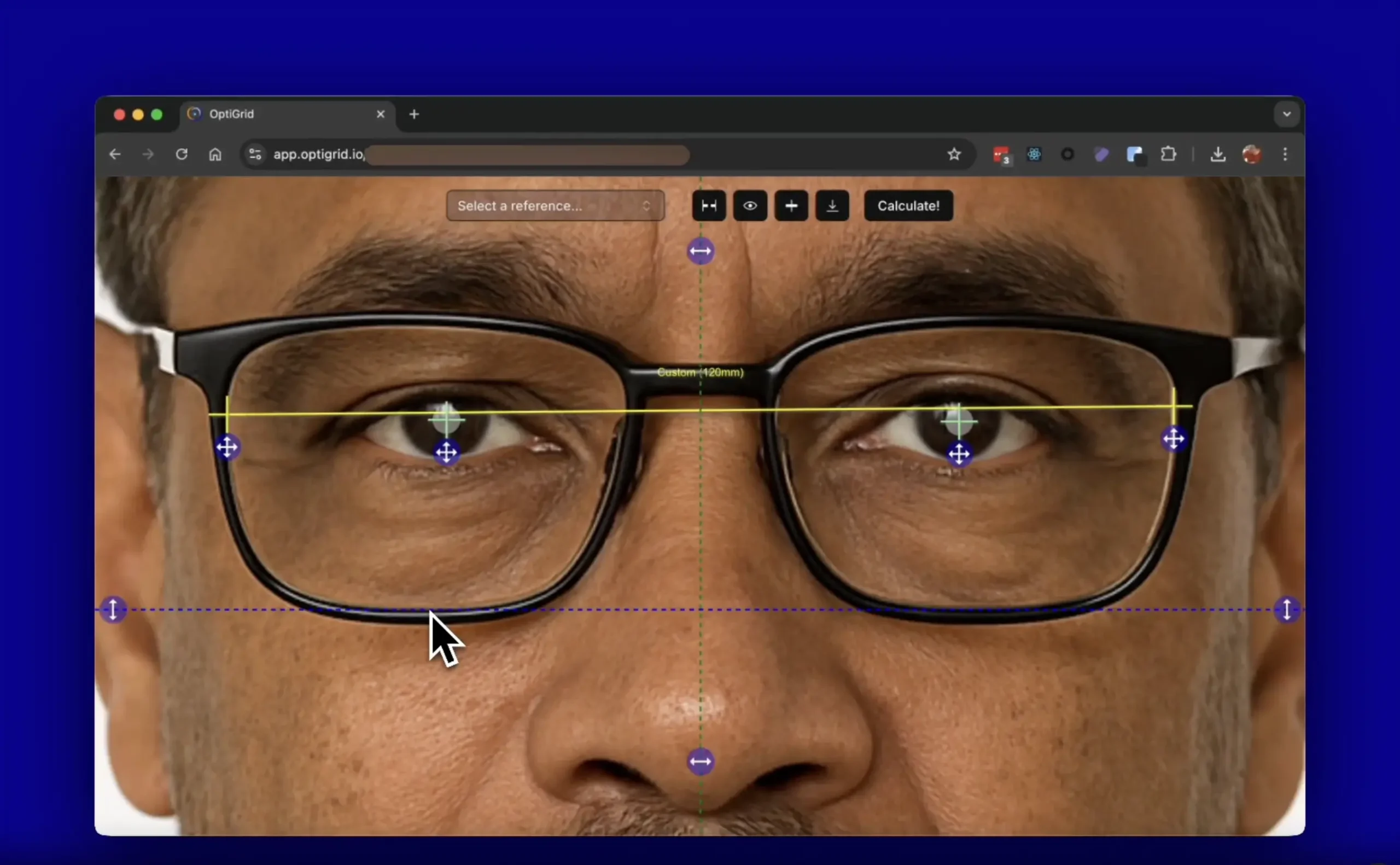
Task: Open Chrome three-dot menu
Action: tap(1285, 154)
